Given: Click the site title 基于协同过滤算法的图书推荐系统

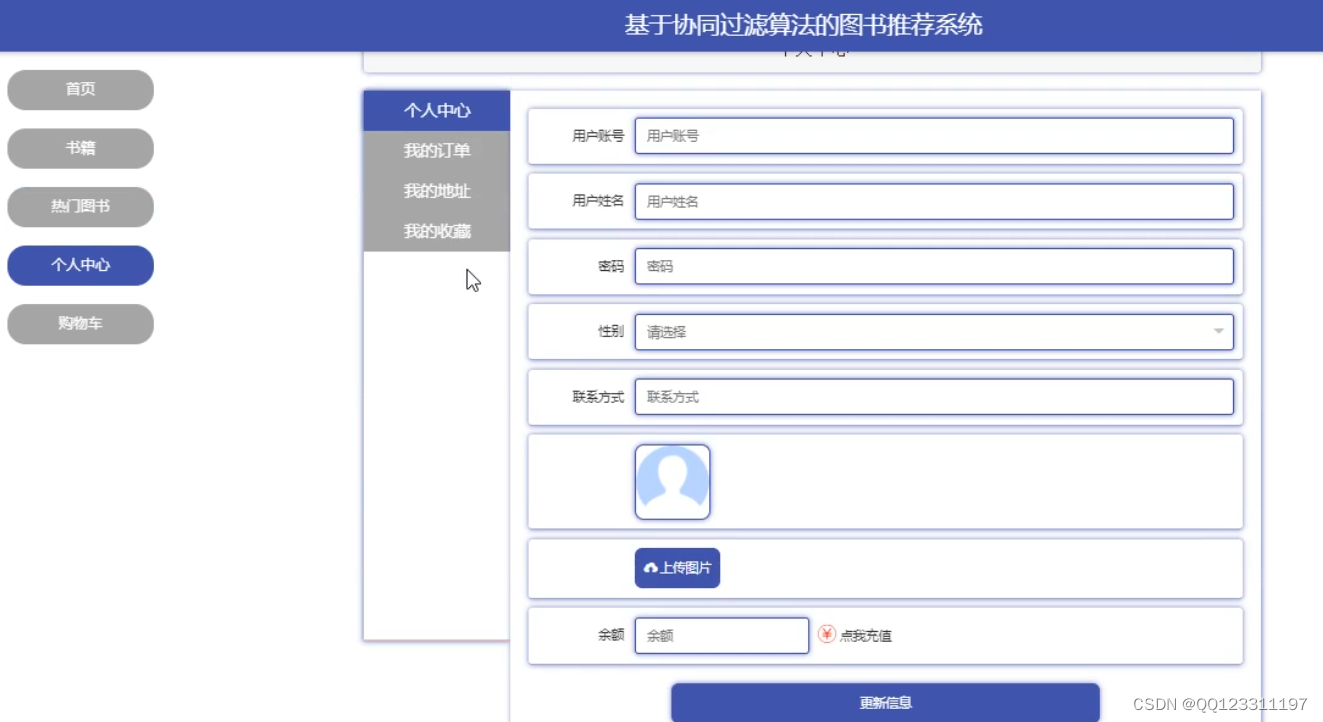Looking at the screenshot, I should pos(803,25).
